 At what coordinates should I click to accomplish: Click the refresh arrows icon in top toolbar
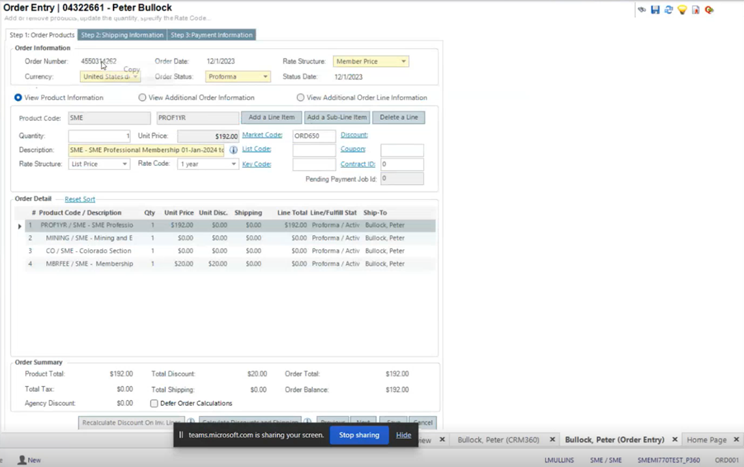tap(668, 10)
